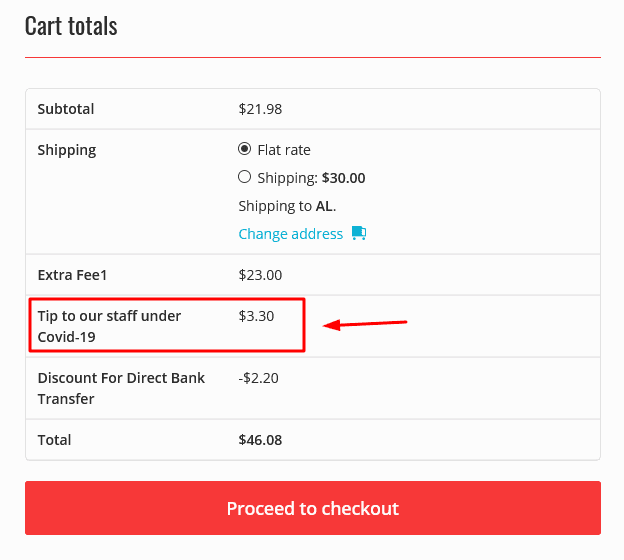Click the Flat rate label text
The height and width of the screenshot is (560, 624).
tap(284, 150)
